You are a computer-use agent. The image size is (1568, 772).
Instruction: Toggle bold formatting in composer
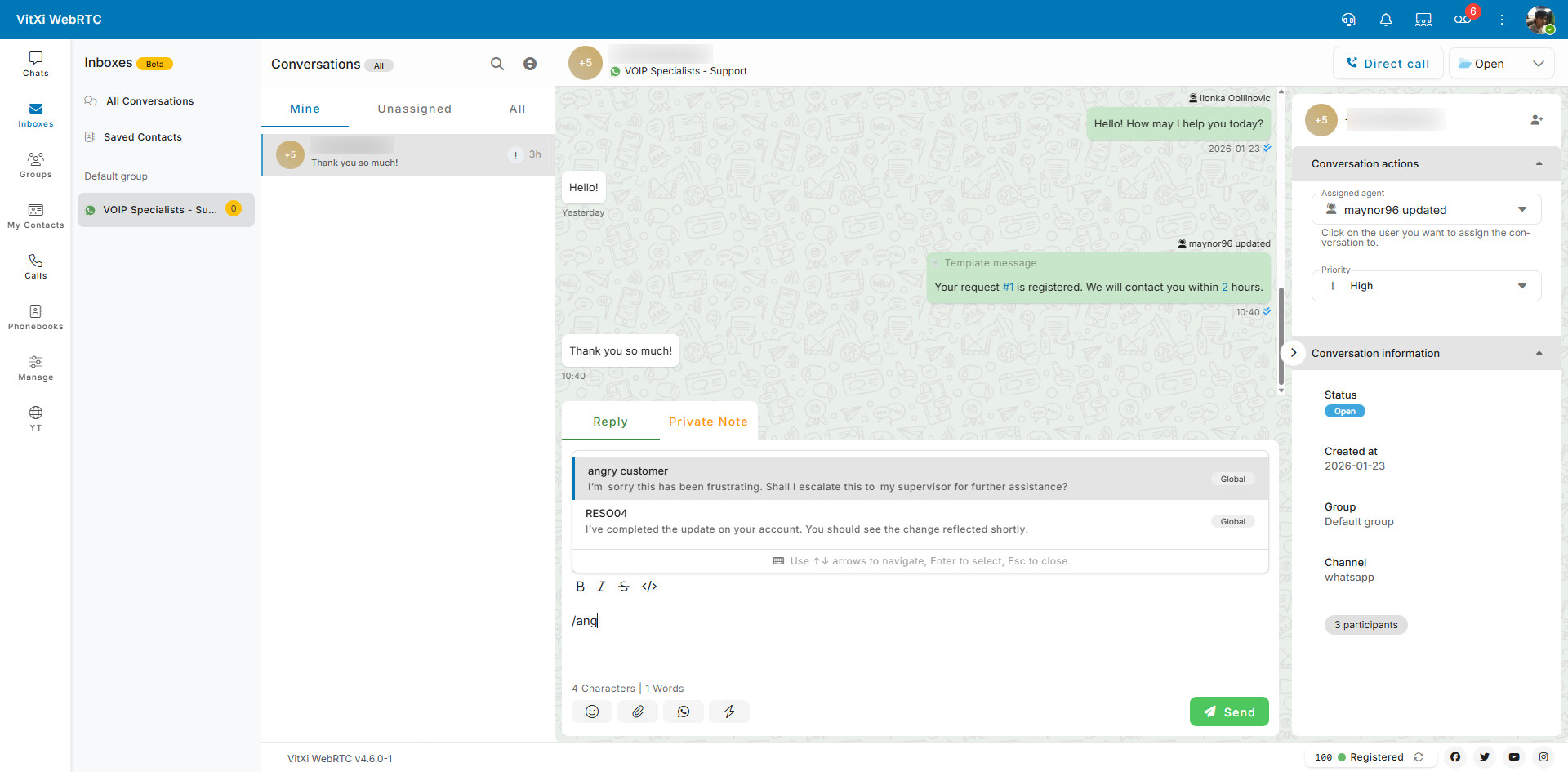click(x=580, y=587)
